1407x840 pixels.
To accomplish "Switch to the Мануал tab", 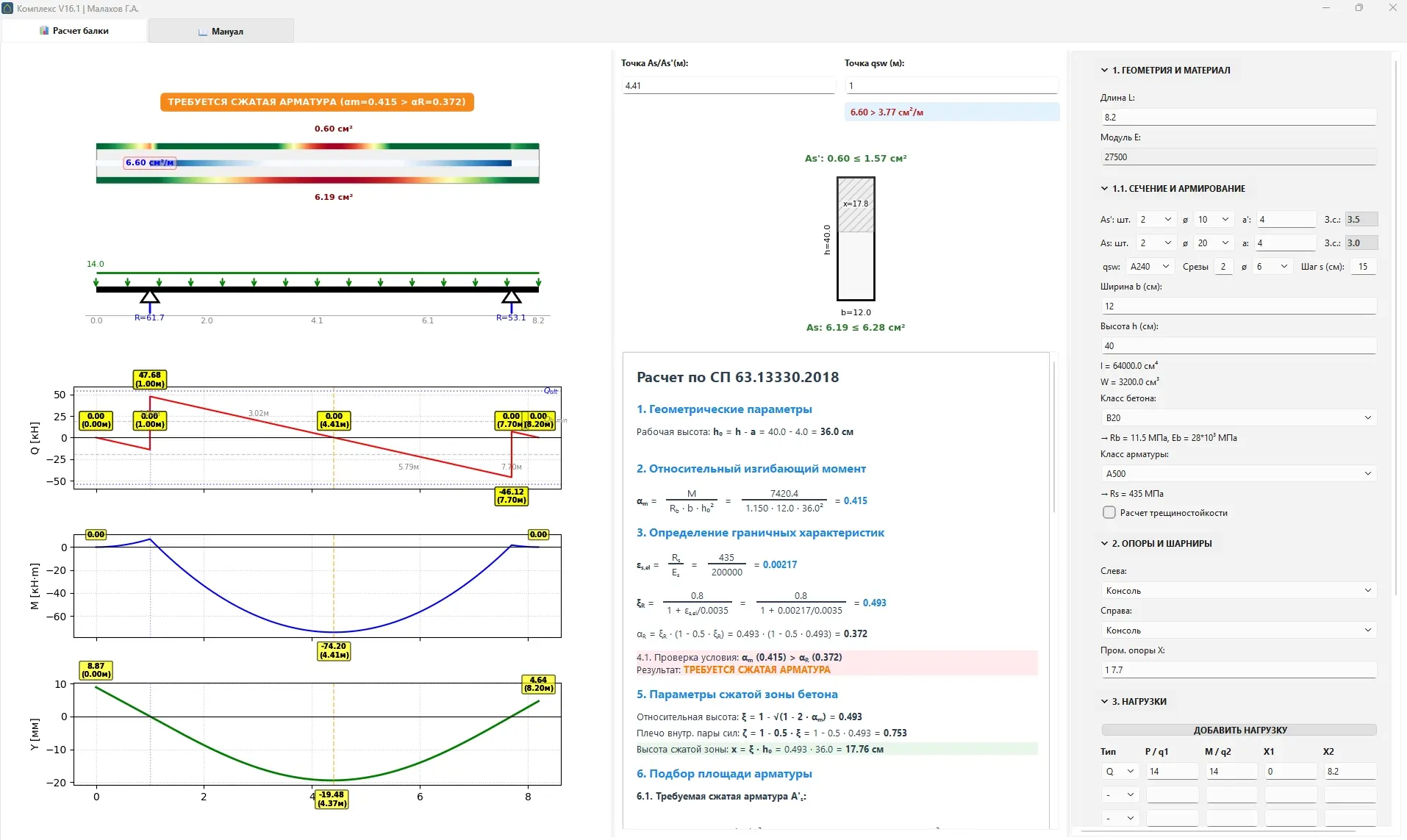I will pyautogui.click(x=221, y=32).
